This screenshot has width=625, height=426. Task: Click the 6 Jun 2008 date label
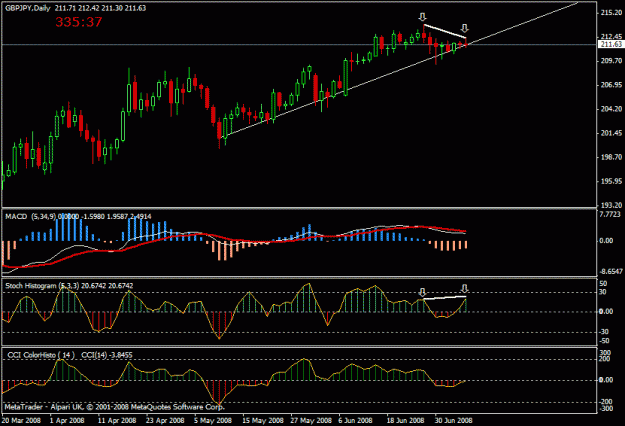pos(355,420)
